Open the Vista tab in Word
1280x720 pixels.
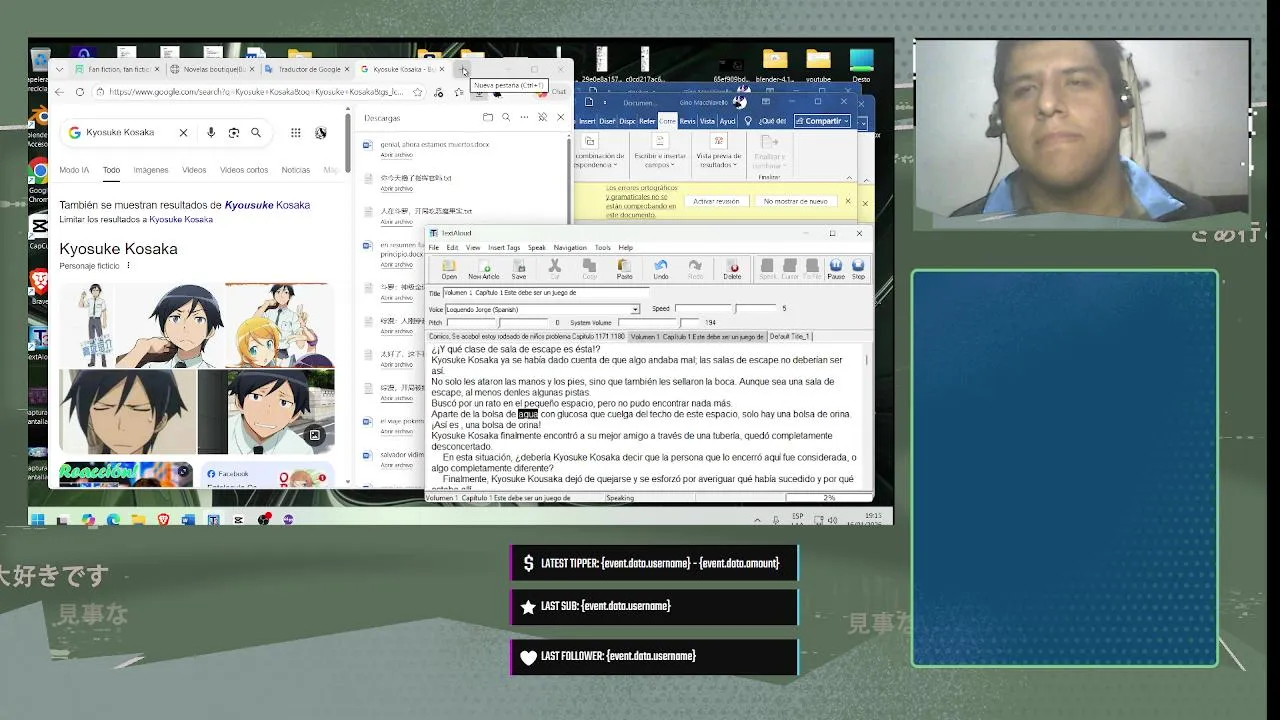tap(707, 121)
